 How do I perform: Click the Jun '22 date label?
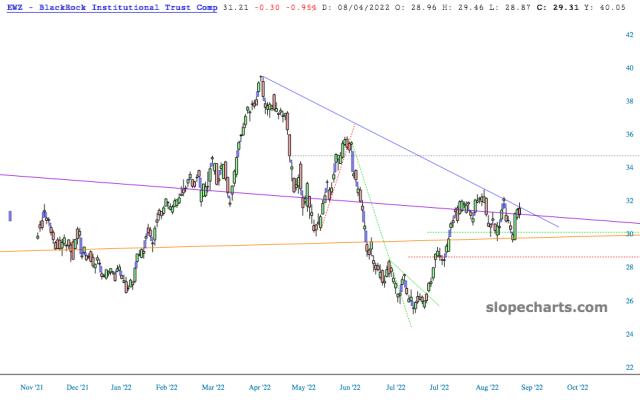[x=350, y=387]
